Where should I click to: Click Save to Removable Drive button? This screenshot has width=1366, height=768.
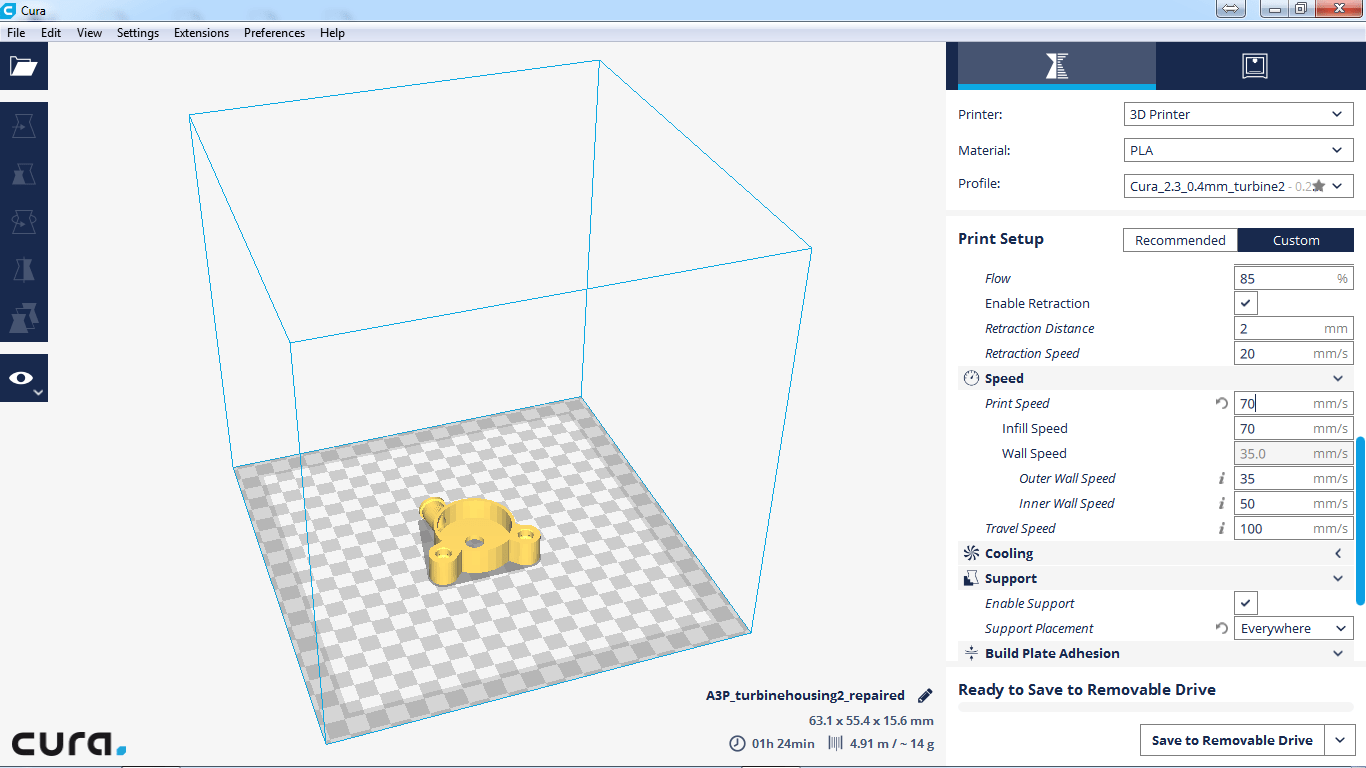point(1231,741)
